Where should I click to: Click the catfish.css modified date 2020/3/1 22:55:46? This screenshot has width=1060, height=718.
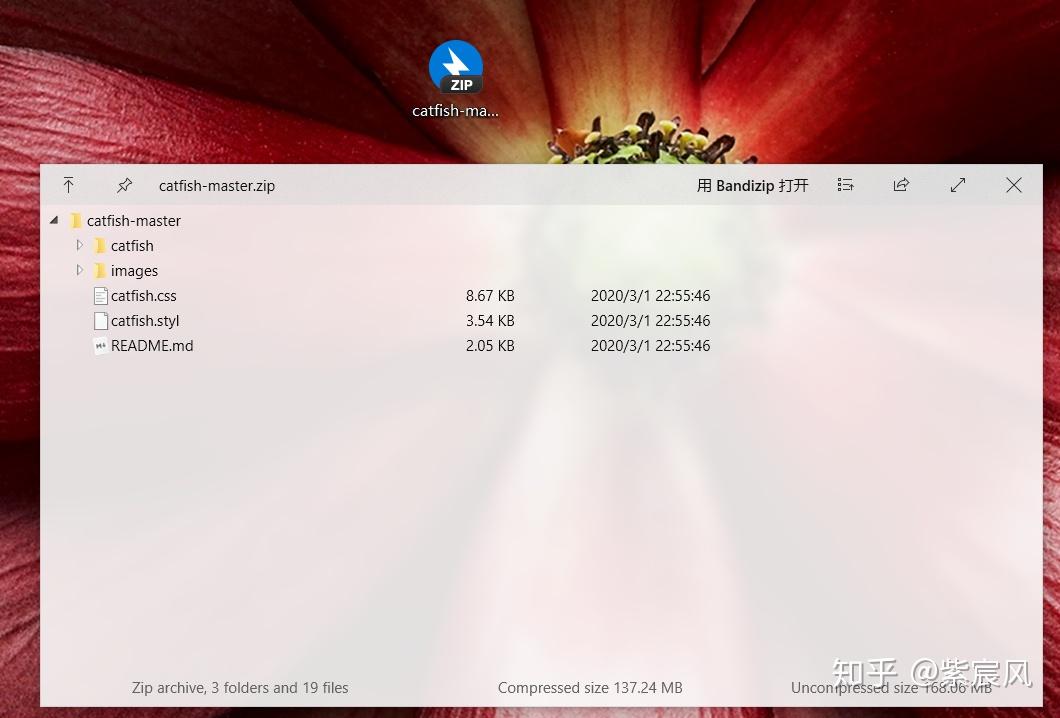(650, 295)
